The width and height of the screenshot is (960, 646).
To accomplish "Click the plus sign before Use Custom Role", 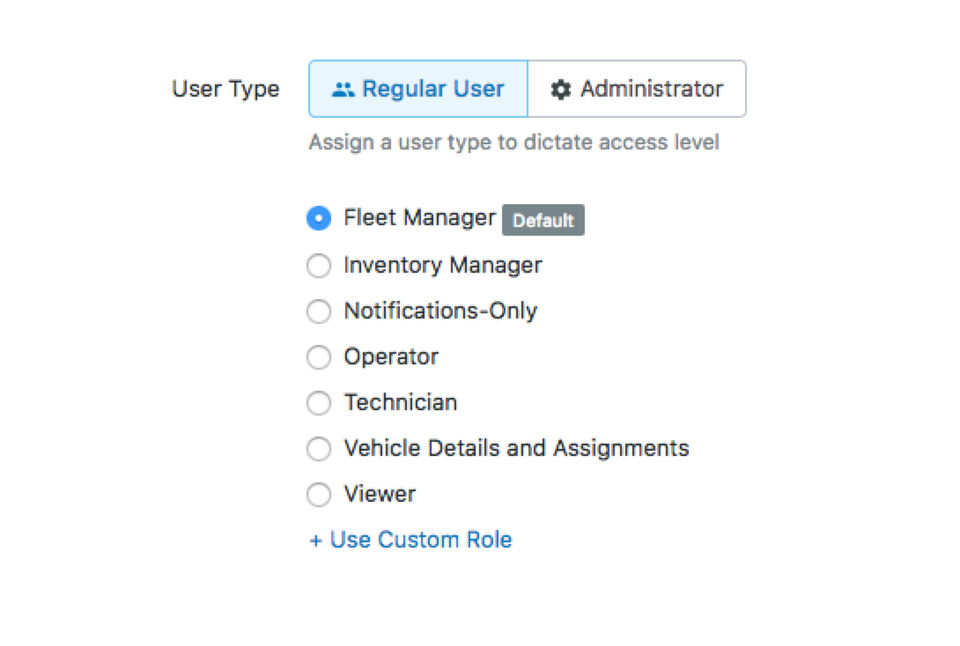I will tap(316, 541).
